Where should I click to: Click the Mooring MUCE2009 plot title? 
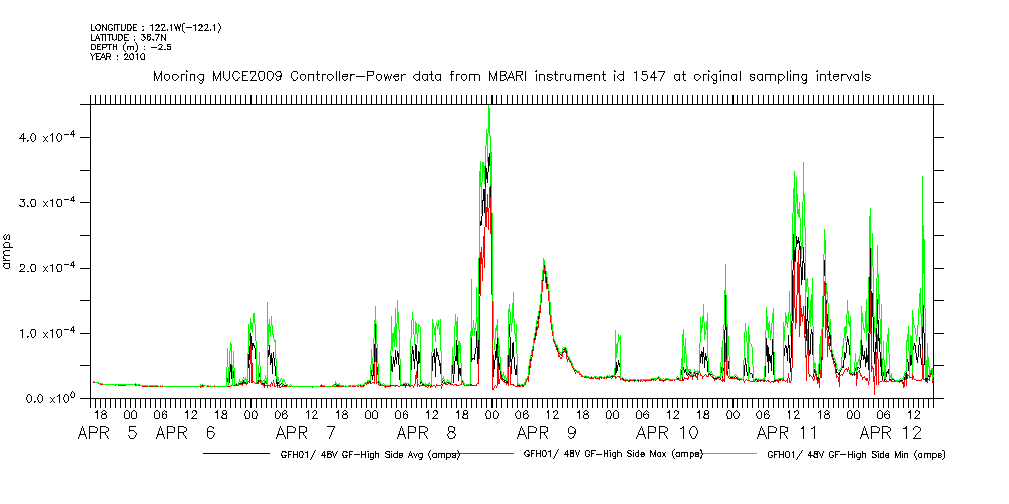511,76
